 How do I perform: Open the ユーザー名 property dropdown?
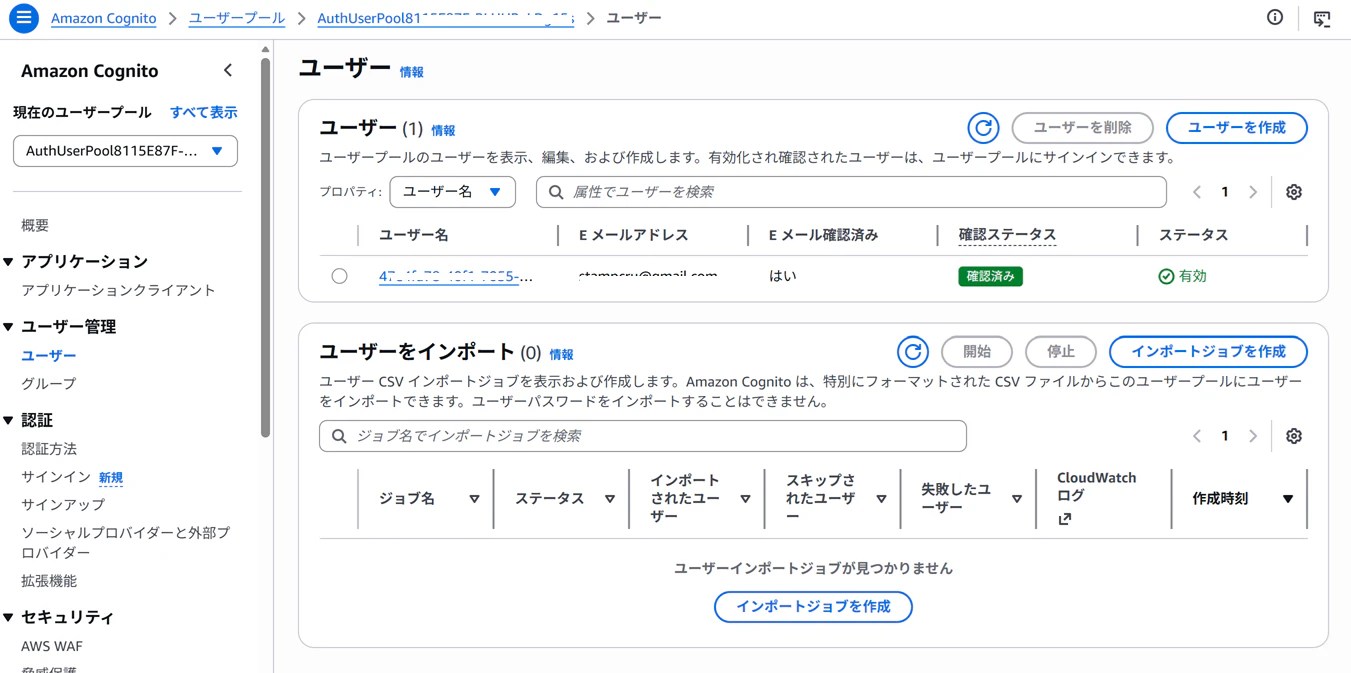click(452, 192)
